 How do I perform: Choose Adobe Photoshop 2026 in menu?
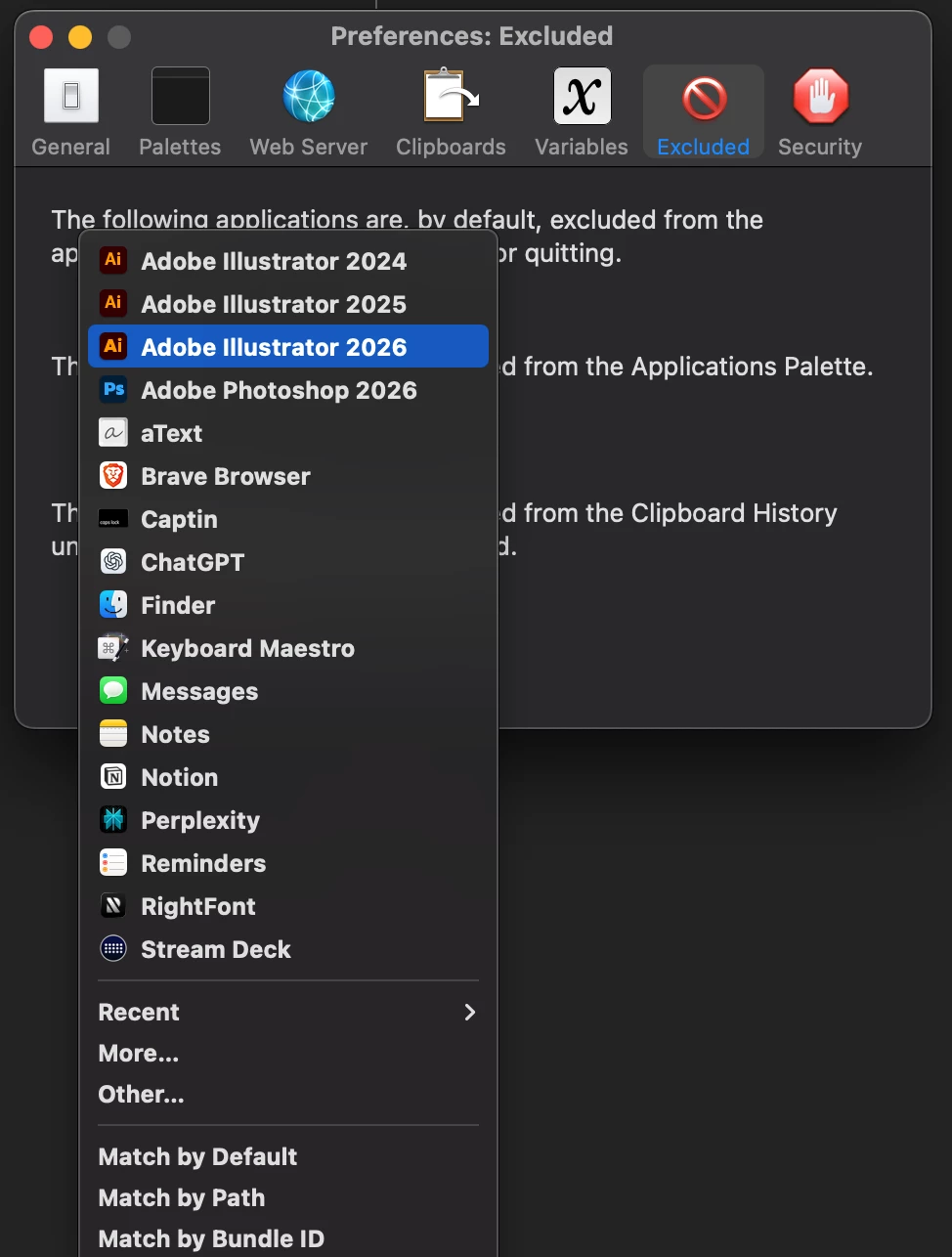288,390
